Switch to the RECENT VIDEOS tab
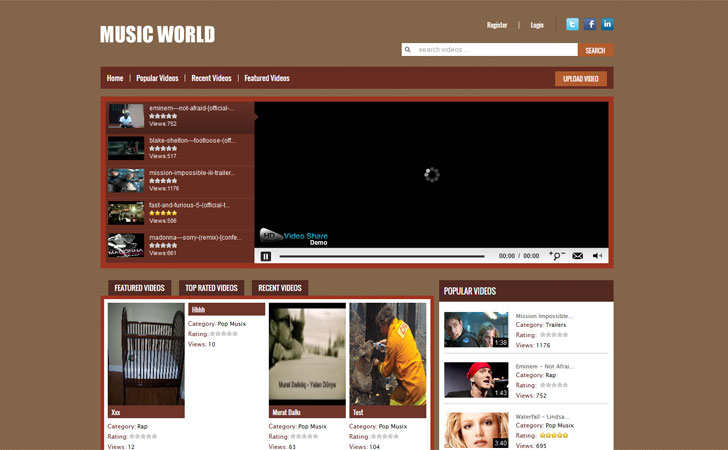Image resolution: width=728 pixels, height=450 pixels. [280, 288]
